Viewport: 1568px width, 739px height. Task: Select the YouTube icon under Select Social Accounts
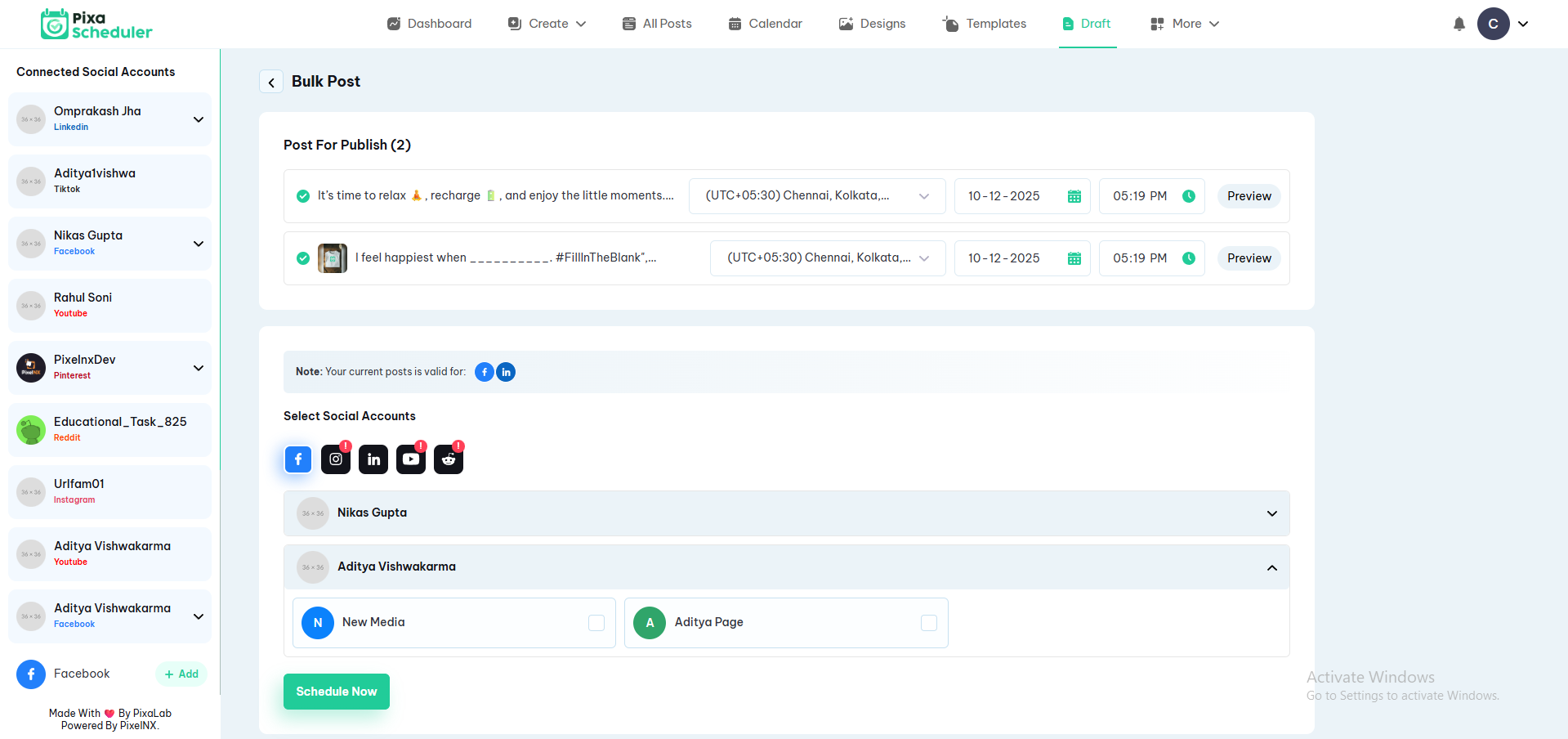tap(410, 459)
